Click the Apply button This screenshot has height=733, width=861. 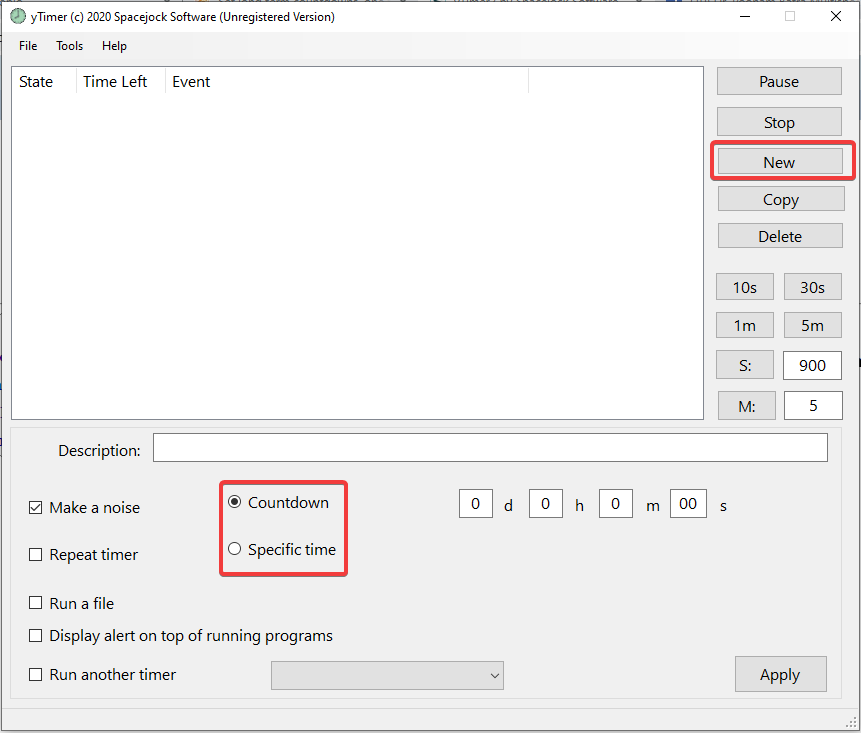pyautogui.click(x=780, y=674)
